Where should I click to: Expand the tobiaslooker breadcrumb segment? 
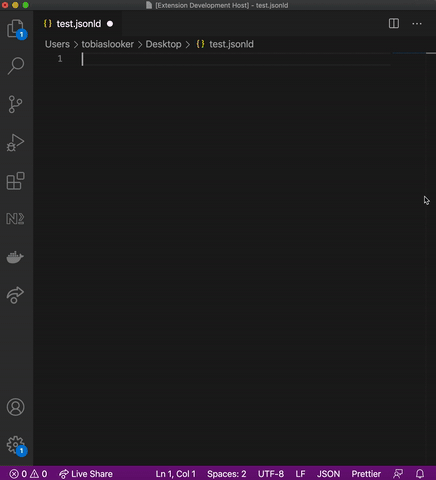107,44
